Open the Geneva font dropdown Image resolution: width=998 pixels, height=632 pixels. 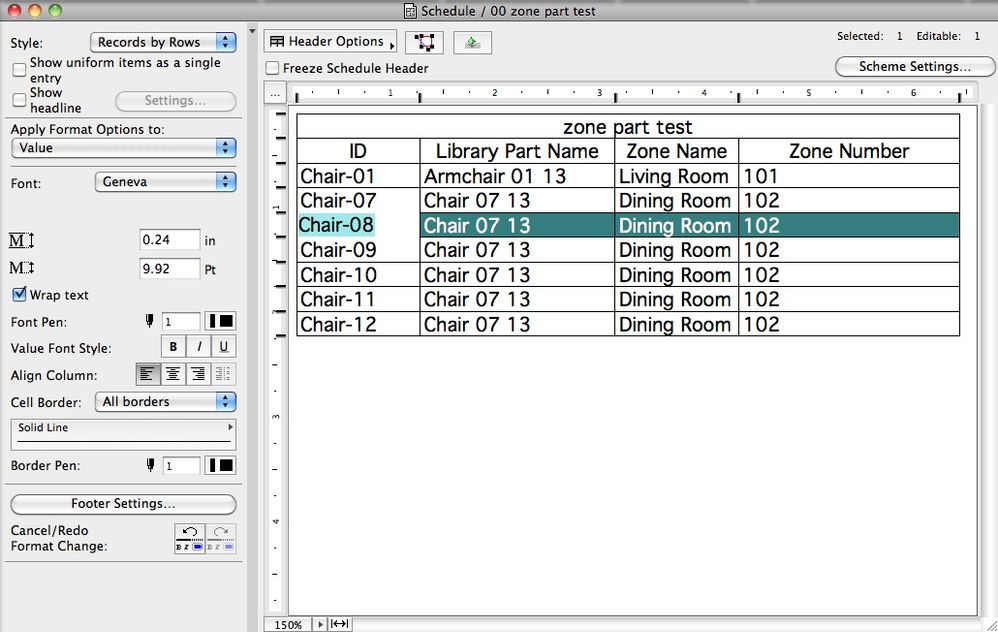pos(165,181)
